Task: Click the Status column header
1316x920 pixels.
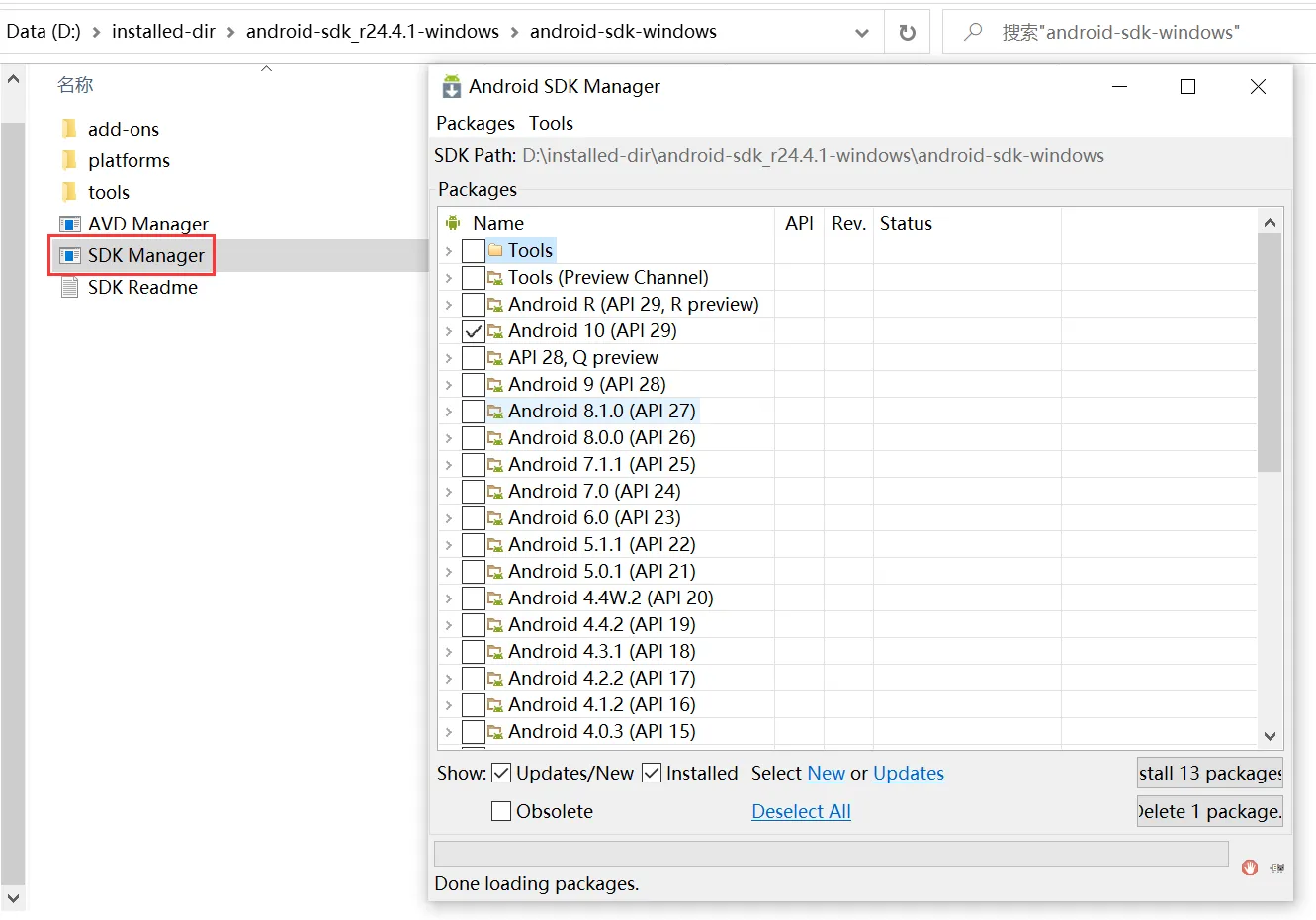Action: tap(906, 223)
